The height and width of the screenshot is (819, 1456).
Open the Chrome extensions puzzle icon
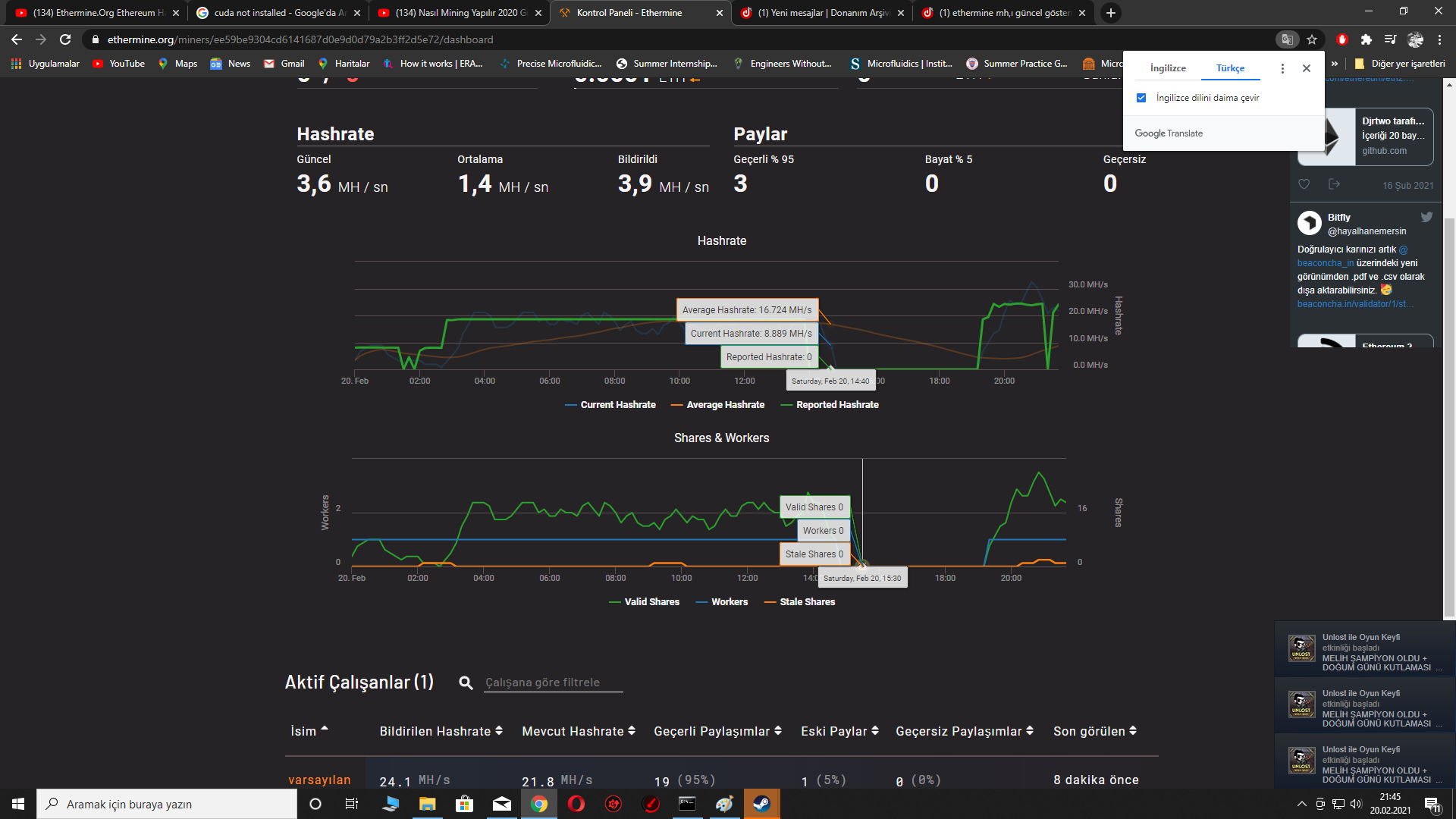(1367, 39)
